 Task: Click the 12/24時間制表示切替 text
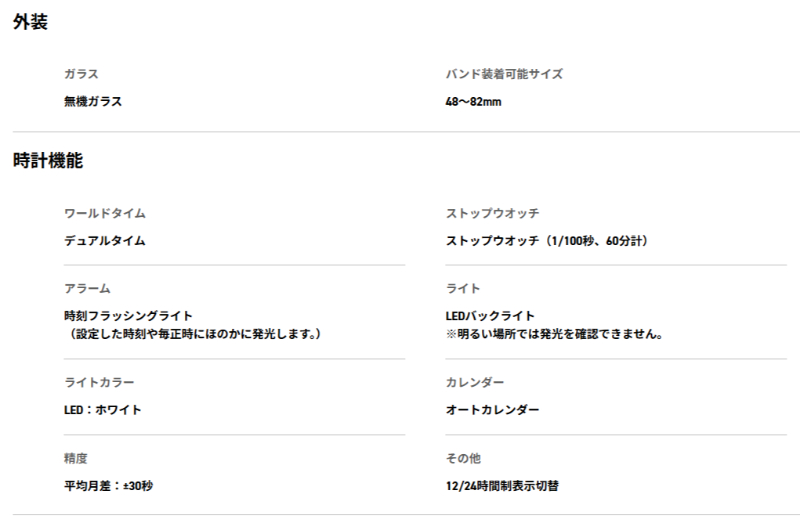(x=502, y=486)
